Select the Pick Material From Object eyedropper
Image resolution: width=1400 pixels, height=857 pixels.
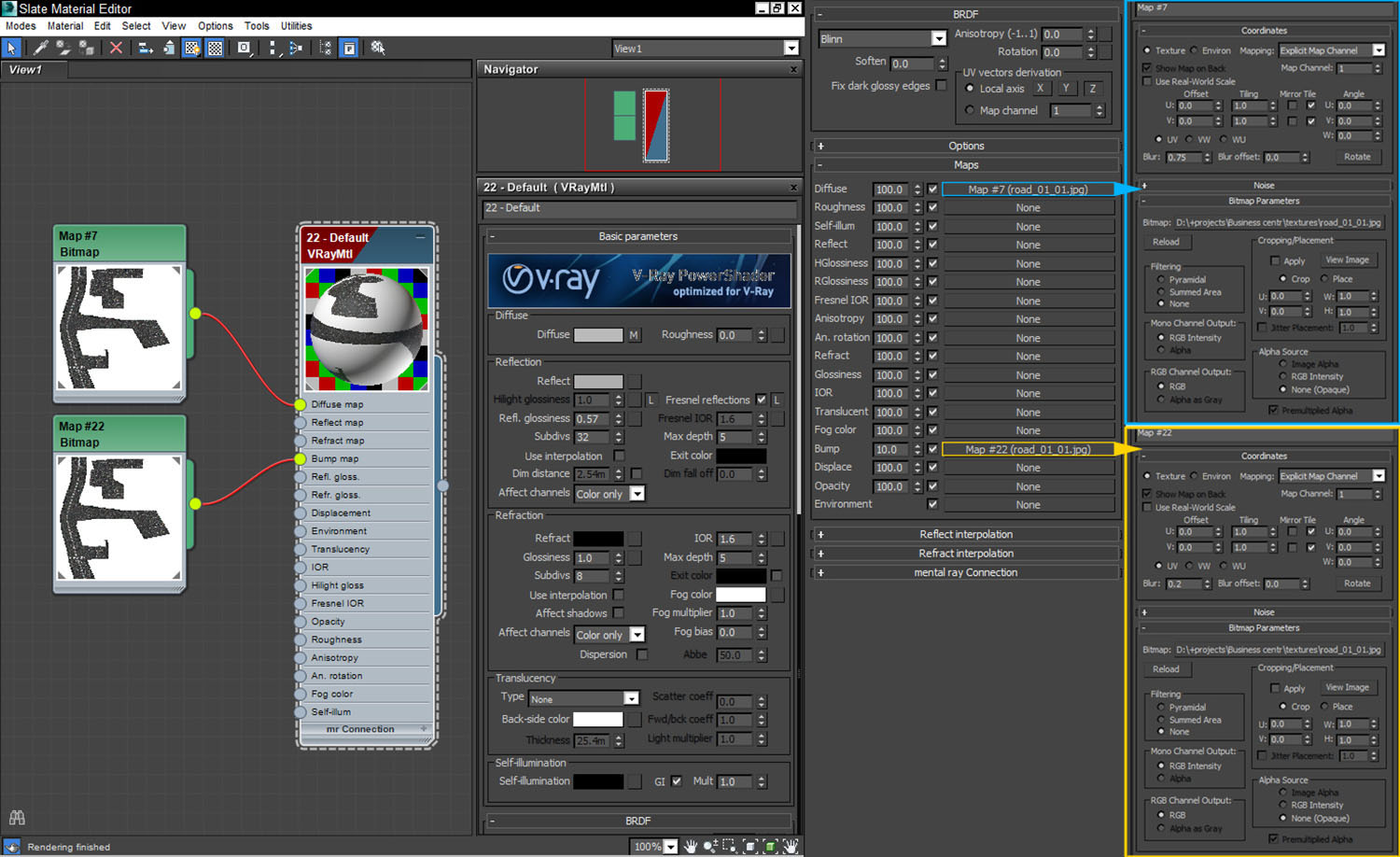click(40, 48)
